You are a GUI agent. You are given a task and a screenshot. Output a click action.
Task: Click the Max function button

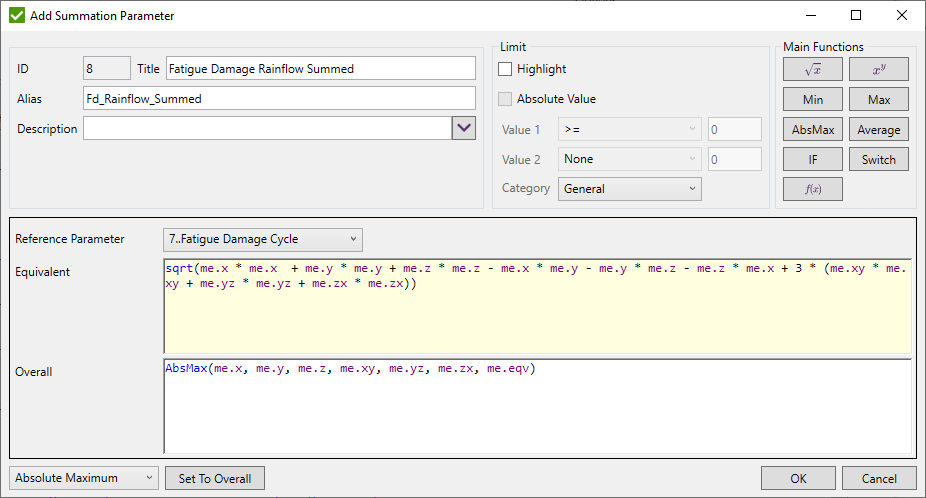[879, 99]
